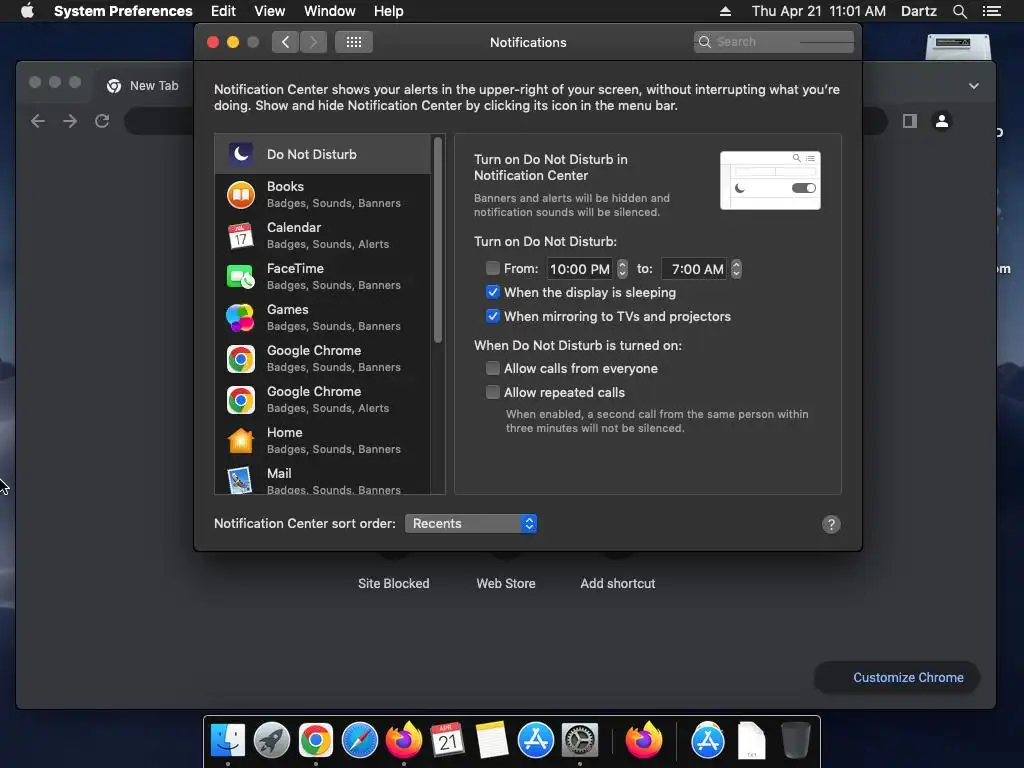
Task: Open the System Preferences menu
Action: click(x=123, y=11)
